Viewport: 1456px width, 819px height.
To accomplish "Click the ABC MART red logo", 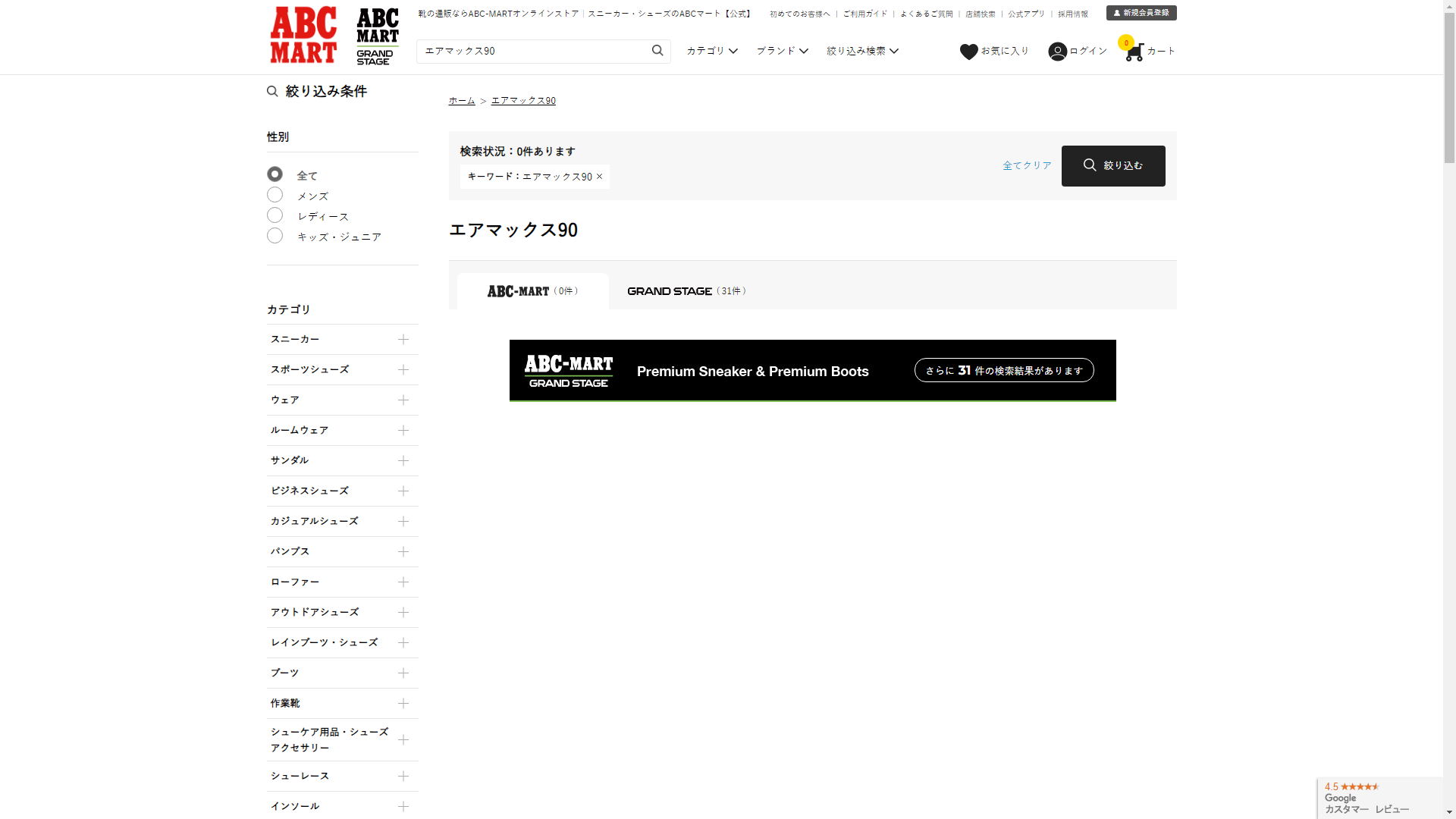I will click(303, 35).
